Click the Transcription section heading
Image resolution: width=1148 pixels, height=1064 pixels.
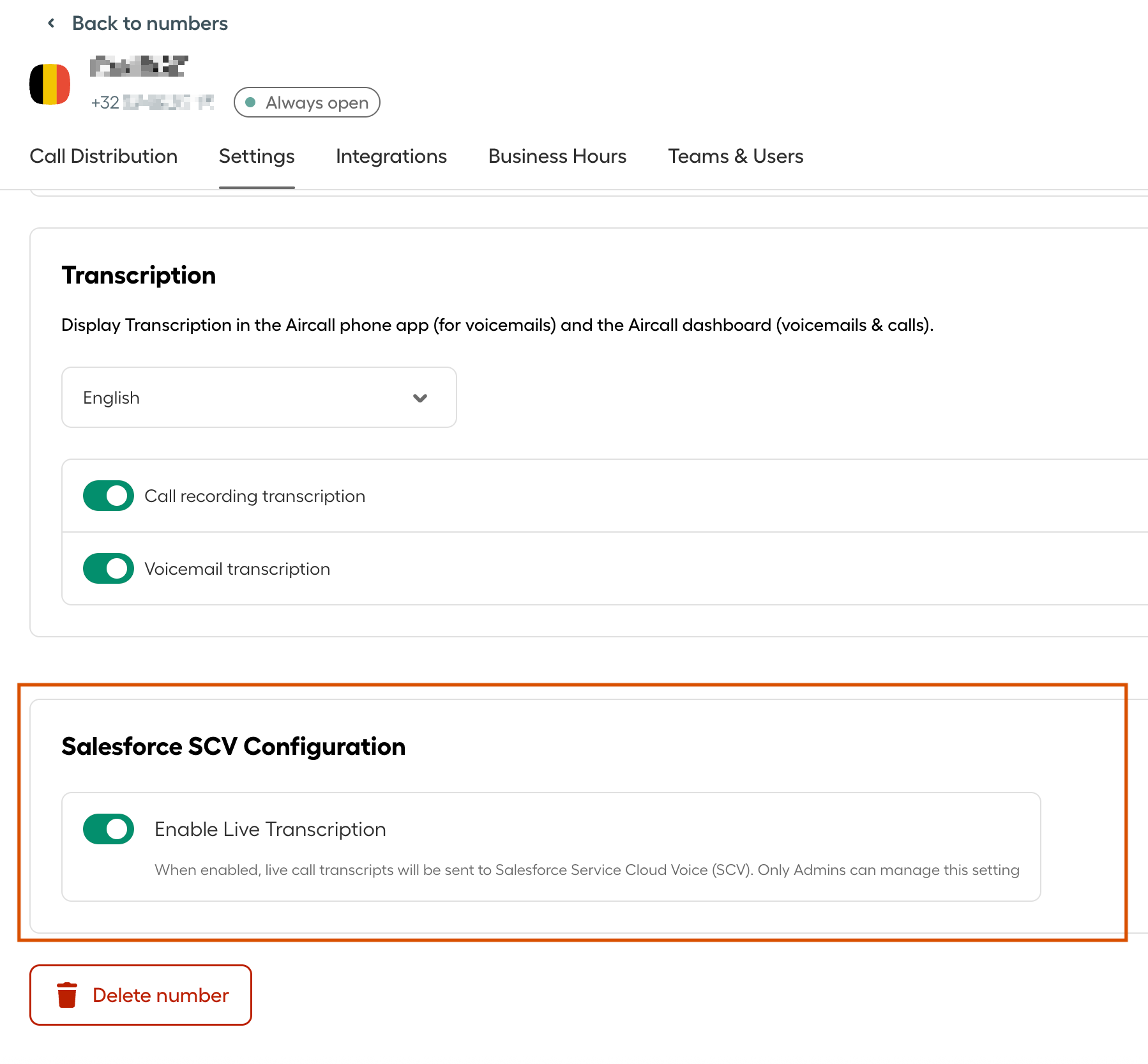pos(139,275)
